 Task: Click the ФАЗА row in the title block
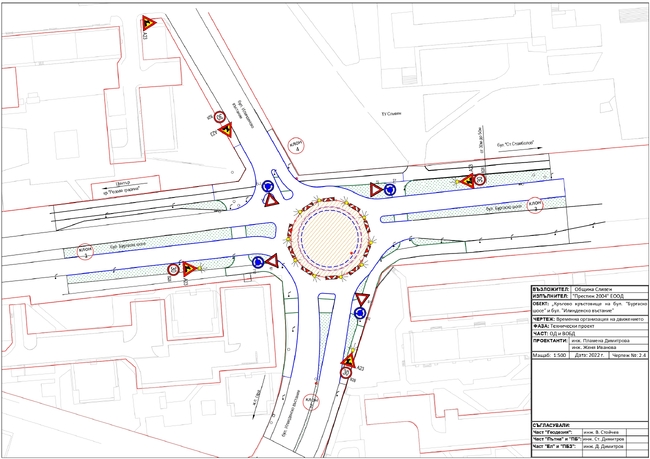pos(589,329)
